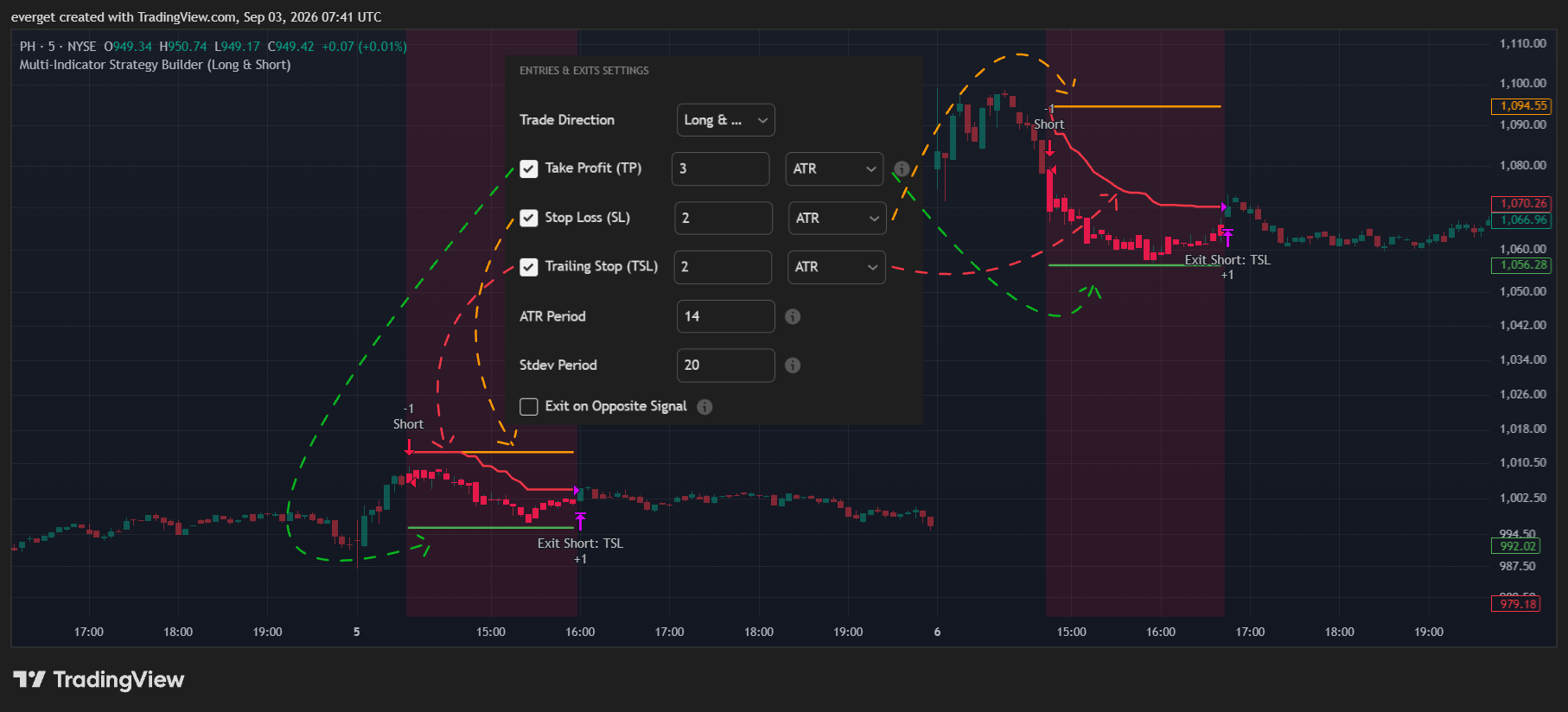Click the date label 5 on time axis
This screenshot has width=1568, height=712.
356,632
